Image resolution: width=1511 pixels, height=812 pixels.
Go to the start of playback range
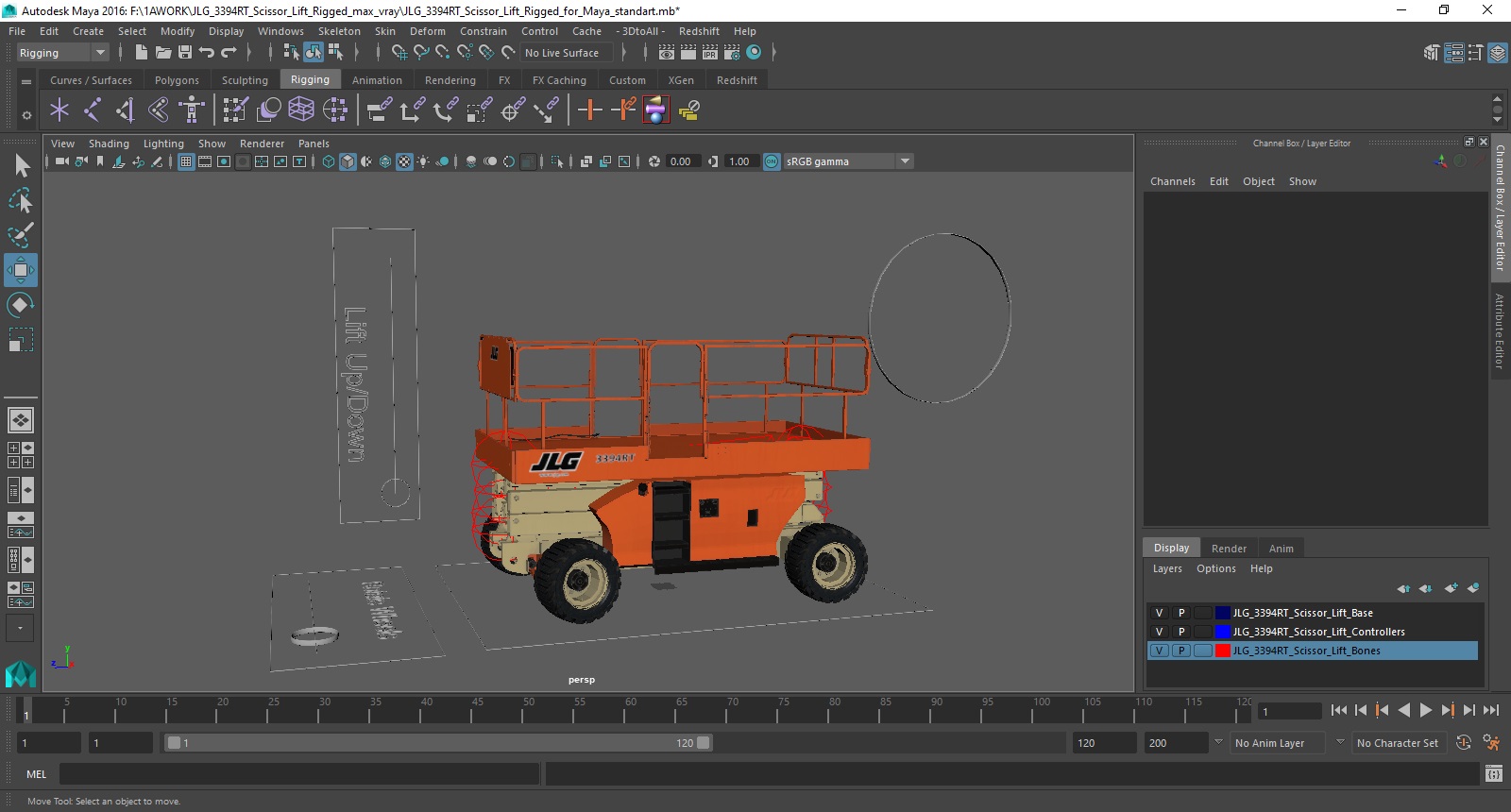pyautogui.click(x=1339, y=711)
